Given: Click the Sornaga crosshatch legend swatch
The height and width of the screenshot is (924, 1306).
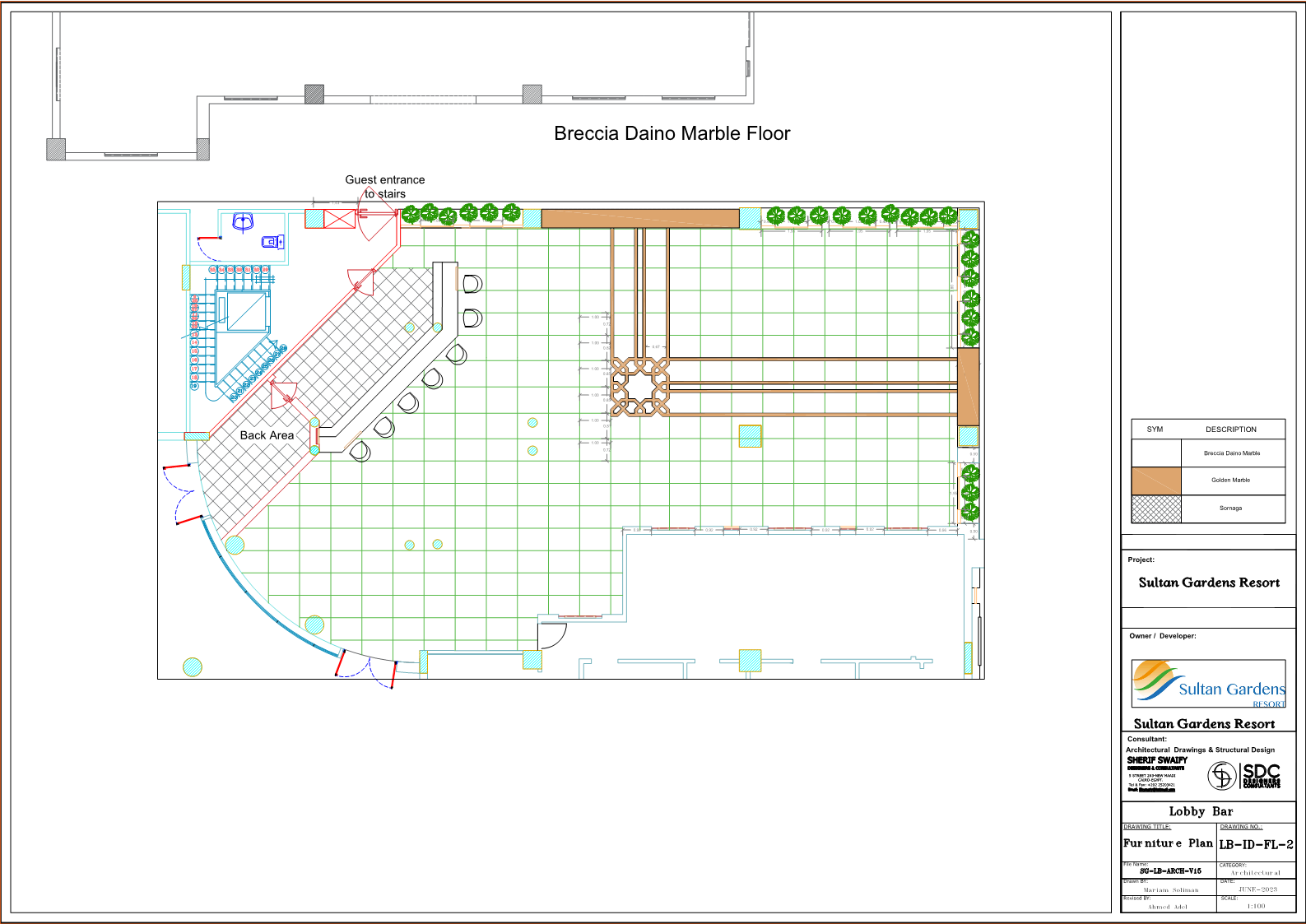Looking at the screenshot, I should 1156,508.
